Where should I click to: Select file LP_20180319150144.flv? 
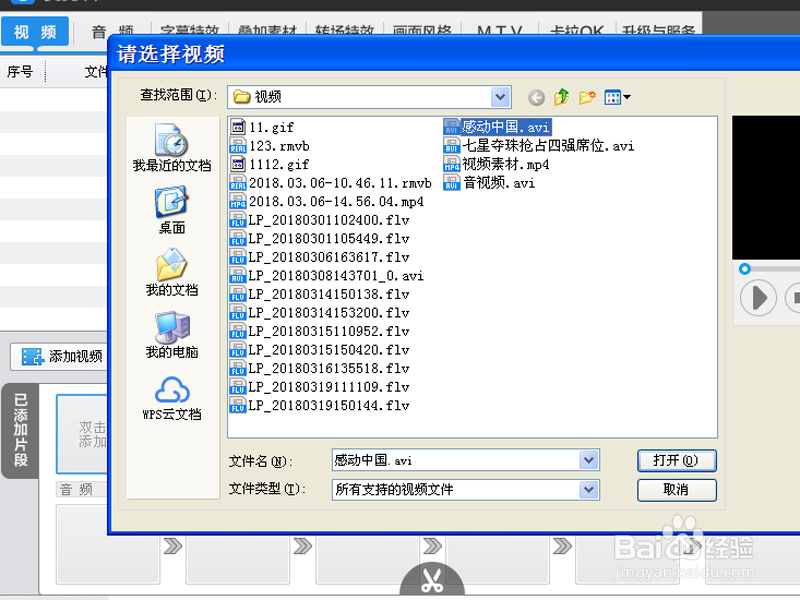pyautogui.click(x=319, y=405)
